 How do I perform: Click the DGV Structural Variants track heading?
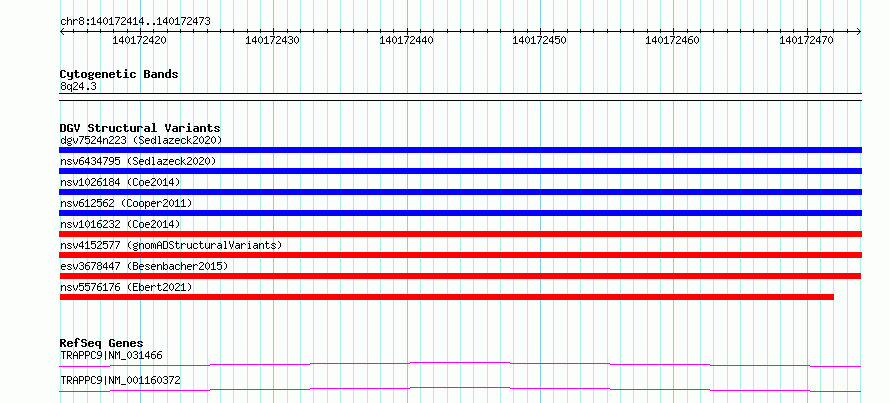140,128
